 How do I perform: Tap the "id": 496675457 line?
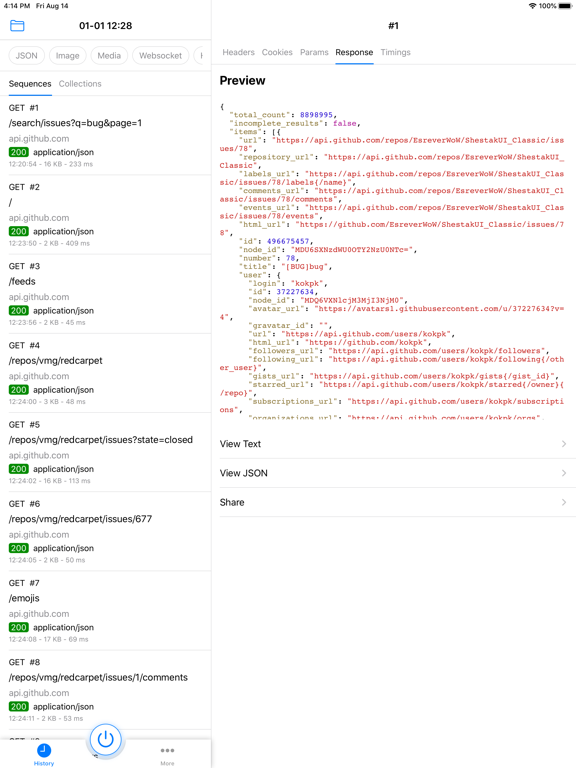(276, 241)
